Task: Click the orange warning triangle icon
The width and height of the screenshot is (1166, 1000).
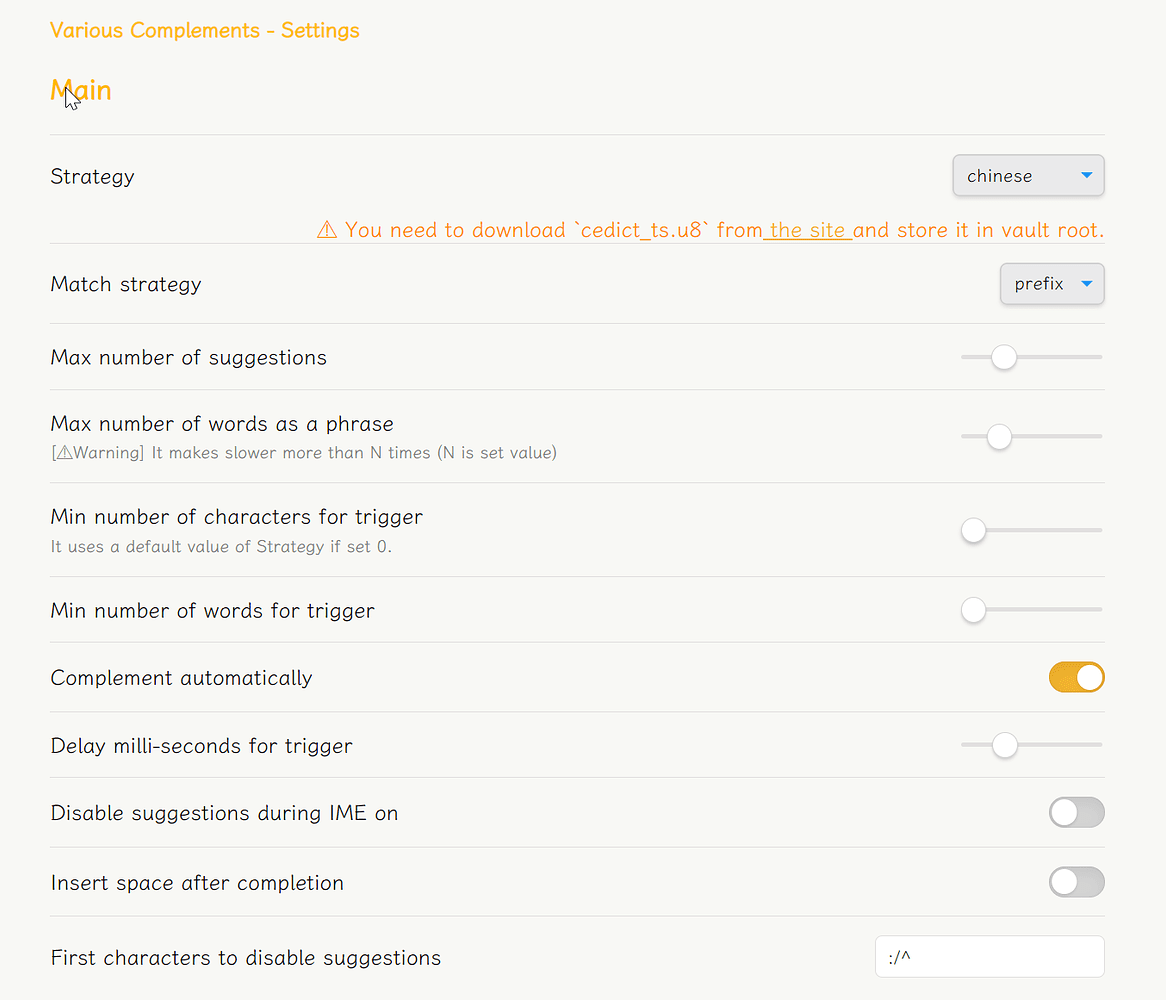Action: pyautogui.click(x=327, y=231)
